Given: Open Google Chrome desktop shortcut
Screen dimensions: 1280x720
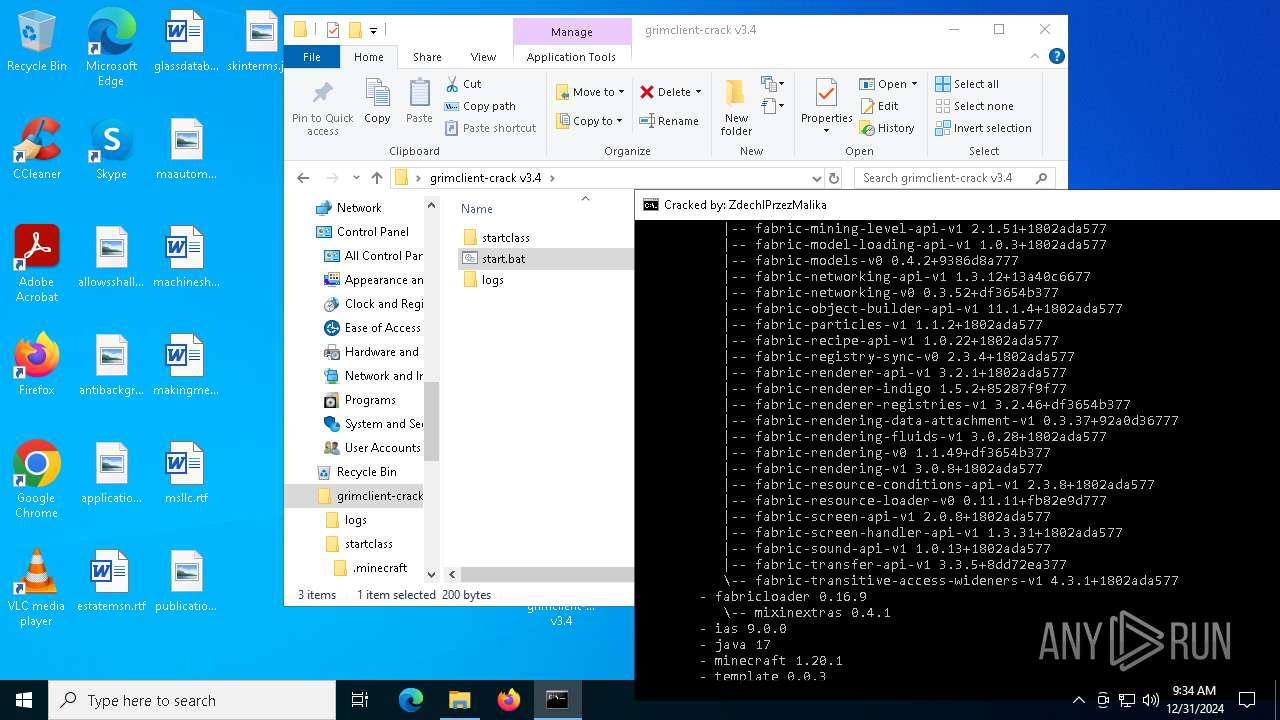Looking at the screenshot, I should click(x=37, y=480).
